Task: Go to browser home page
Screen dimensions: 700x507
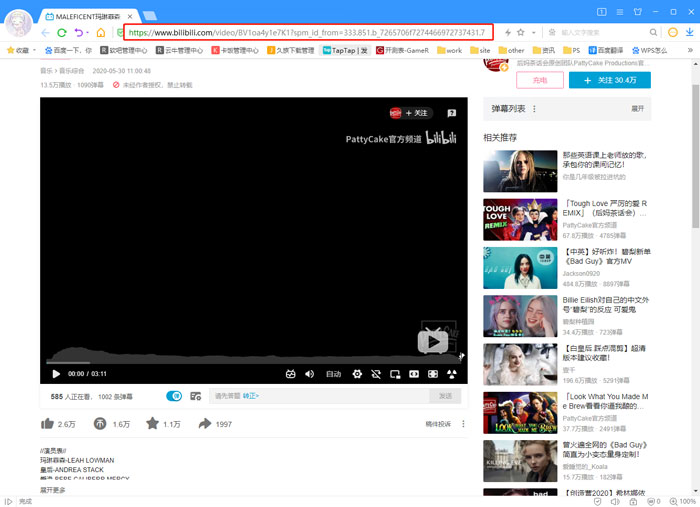Action: click(x=100, y=32)
